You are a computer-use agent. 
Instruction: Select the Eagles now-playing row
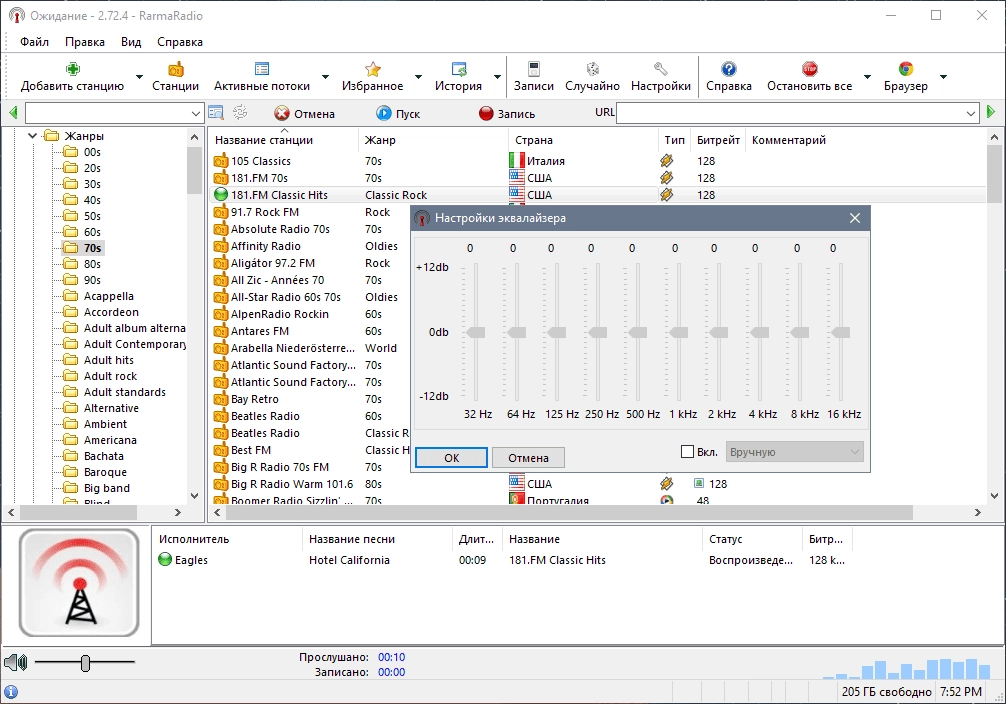tap(500, 560)
